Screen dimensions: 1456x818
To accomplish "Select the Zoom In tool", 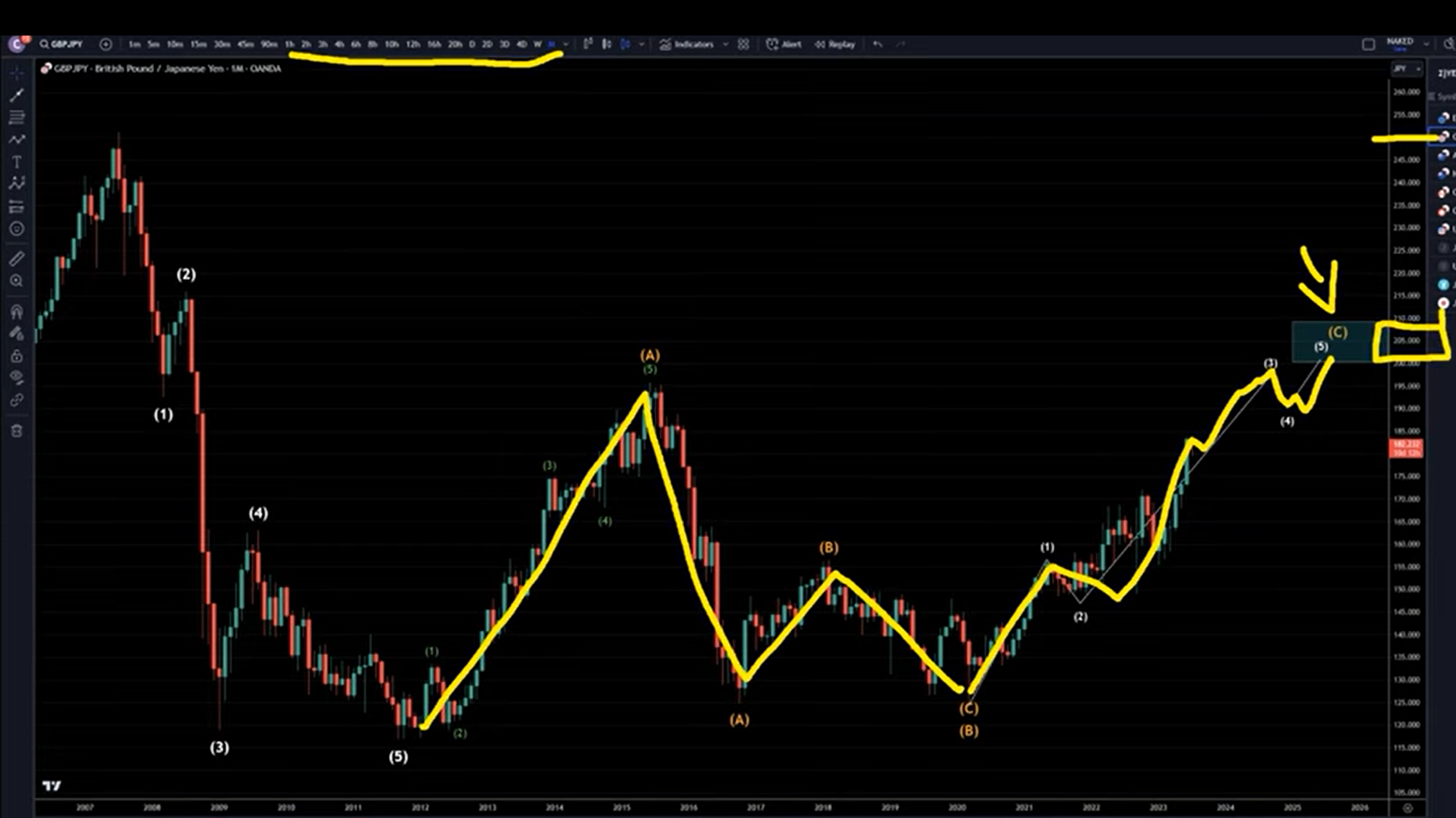I will point(16,281).
